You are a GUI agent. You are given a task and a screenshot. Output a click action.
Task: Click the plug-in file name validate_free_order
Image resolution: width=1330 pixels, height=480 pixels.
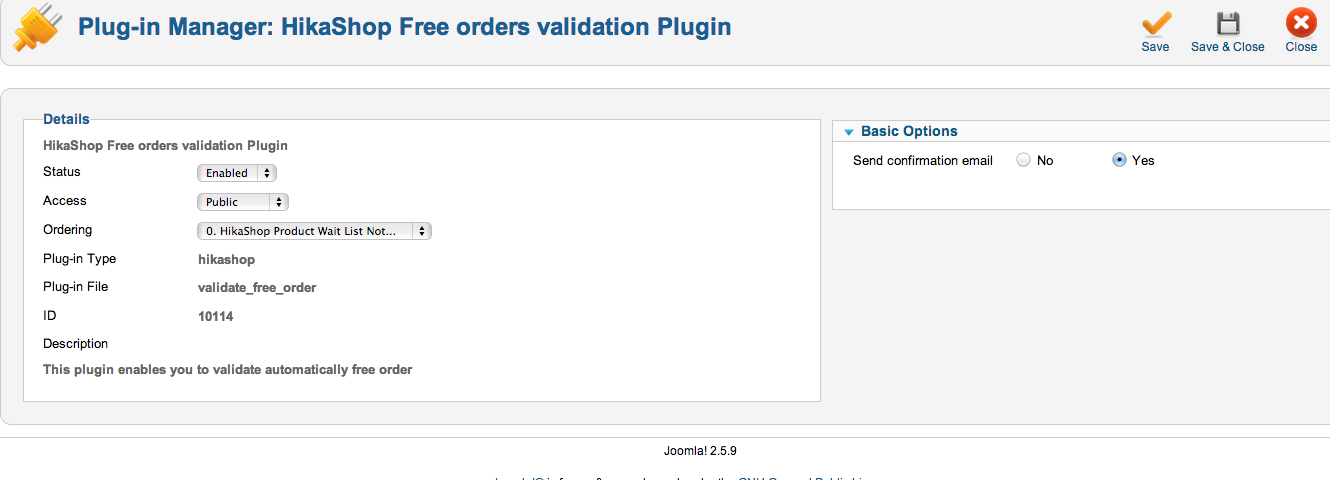(x=257, y=288)
